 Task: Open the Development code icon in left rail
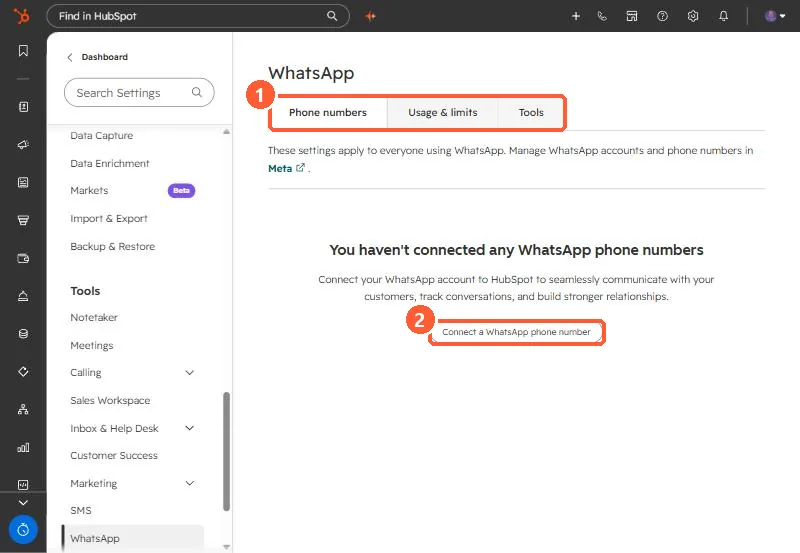[x=23, y=485]
